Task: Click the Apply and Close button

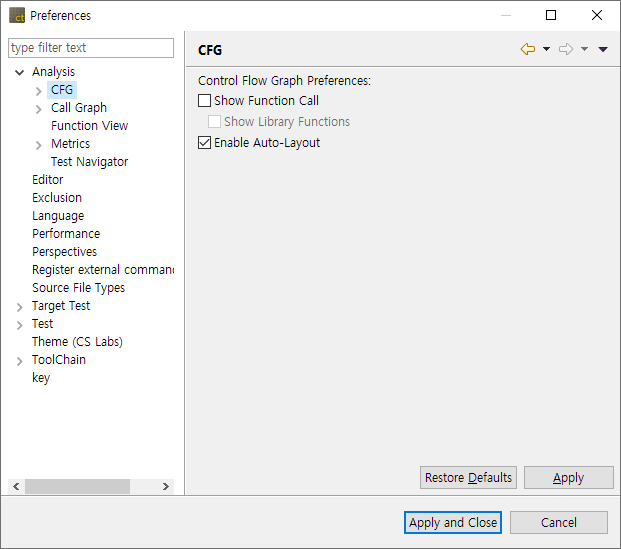Action: click(453, 522)
